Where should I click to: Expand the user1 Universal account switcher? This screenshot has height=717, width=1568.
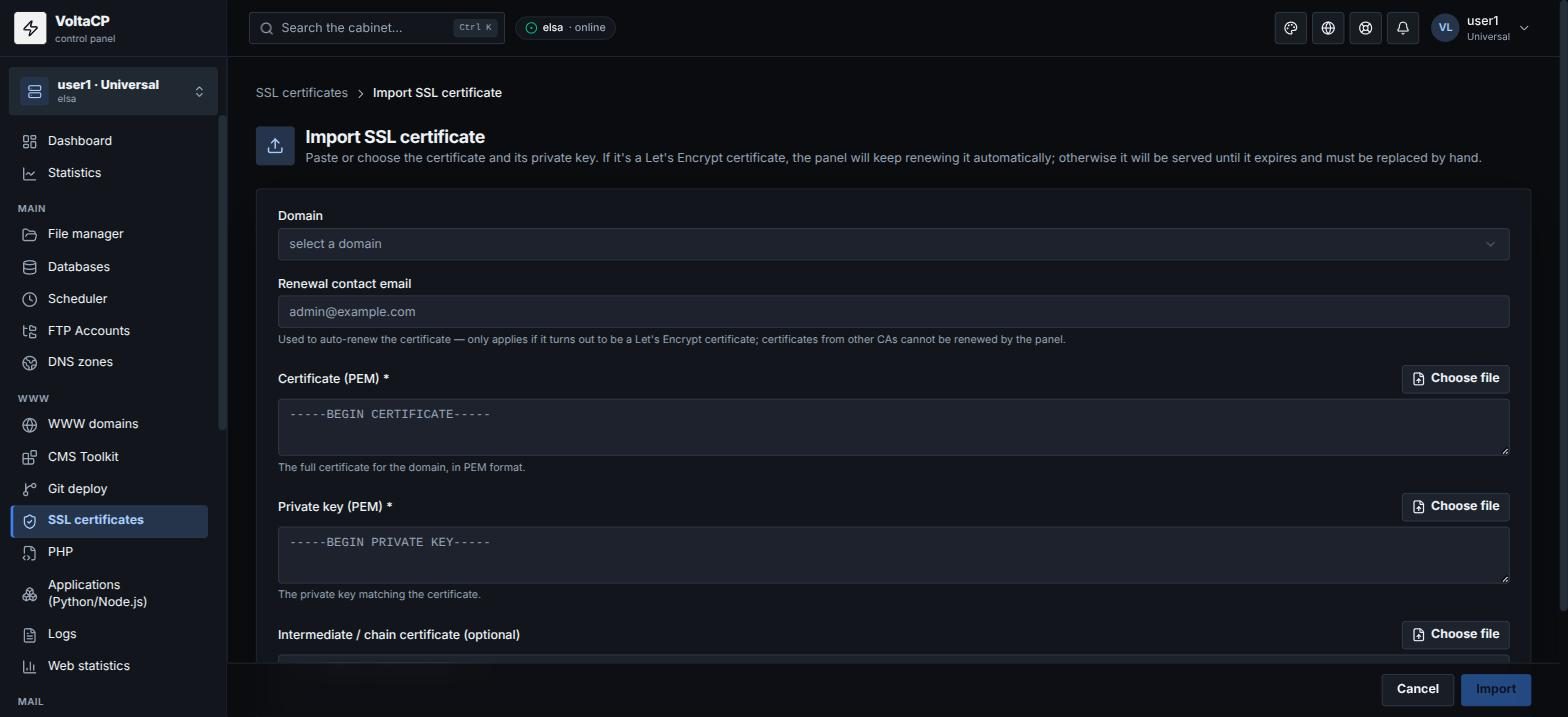[x=113, y=91]
